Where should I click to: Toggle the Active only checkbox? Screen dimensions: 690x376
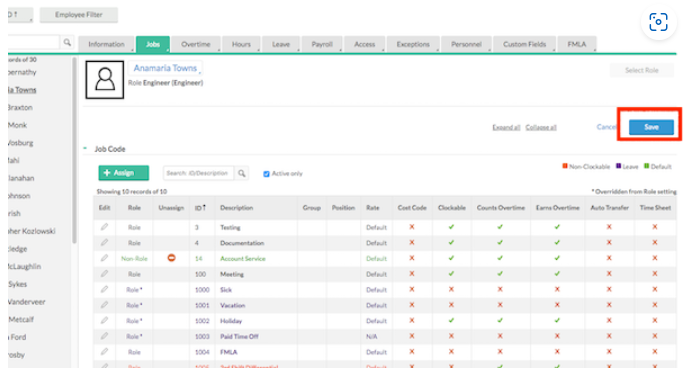click(266, 174)
